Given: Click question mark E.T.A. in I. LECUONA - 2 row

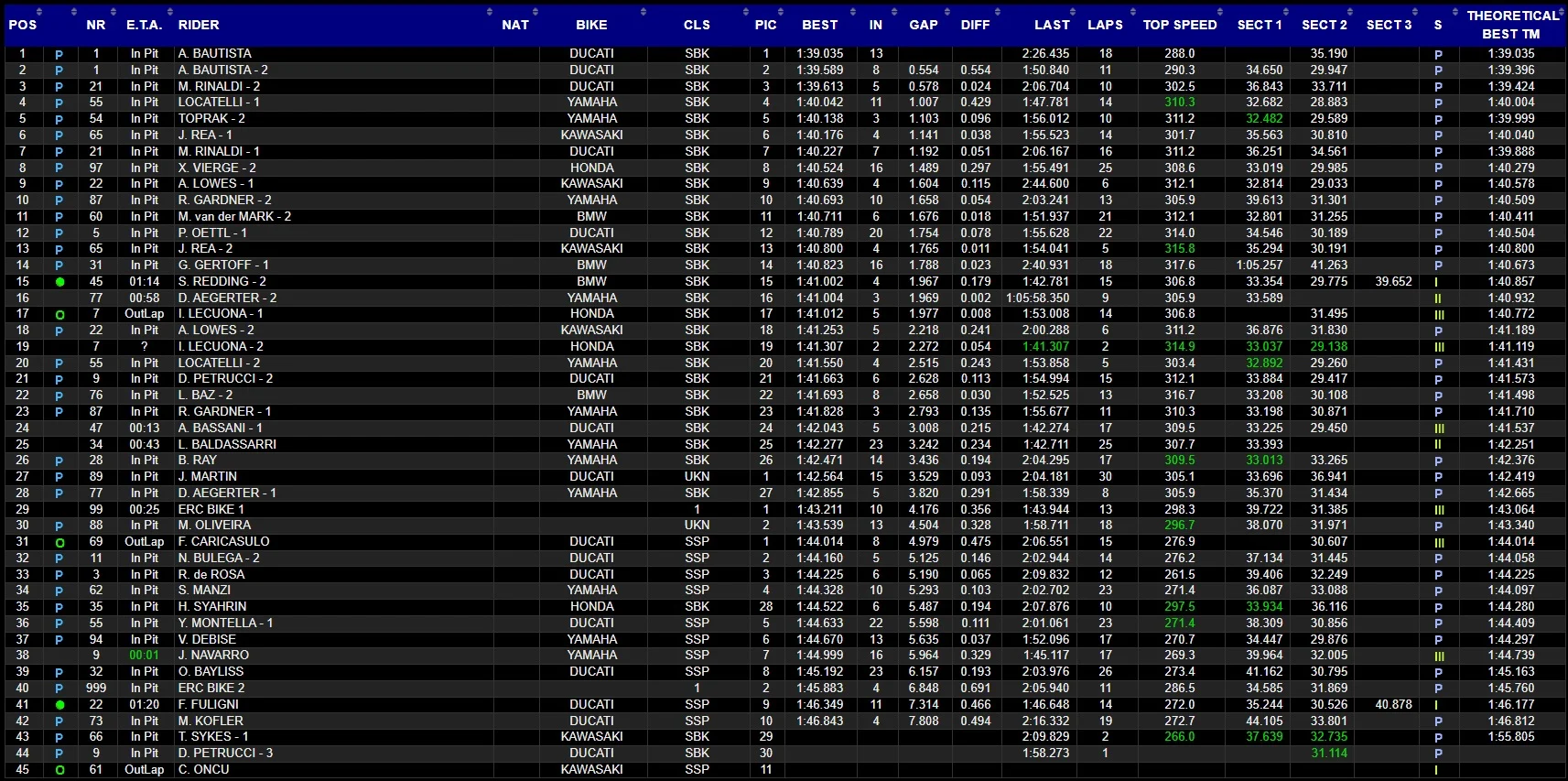Looking at the screenshot, I should 144,347.
